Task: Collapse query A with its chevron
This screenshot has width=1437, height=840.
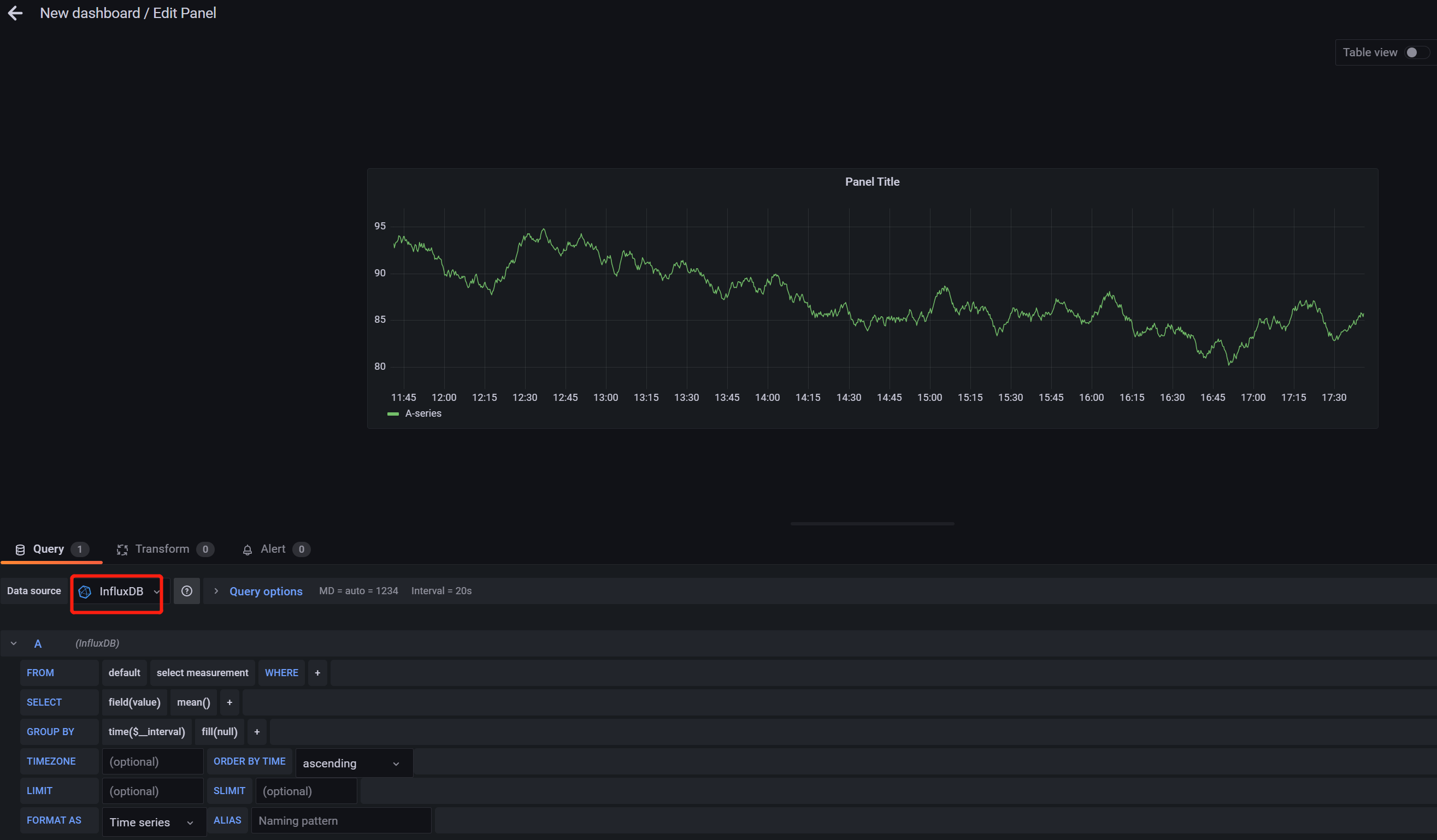Action: (x=14, y=643)
